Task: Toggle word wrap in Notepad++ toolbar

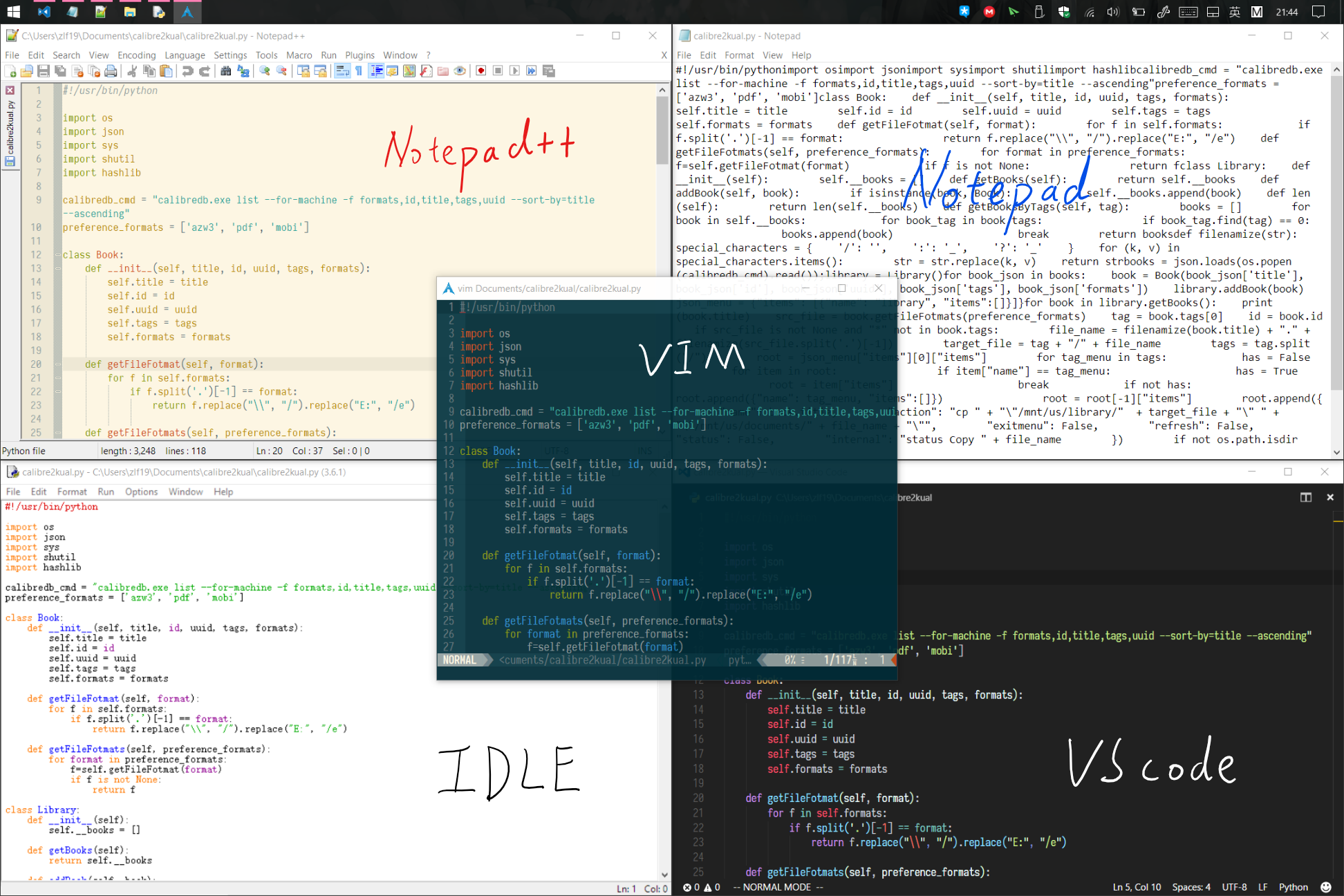Action: (x=342, y=71)
